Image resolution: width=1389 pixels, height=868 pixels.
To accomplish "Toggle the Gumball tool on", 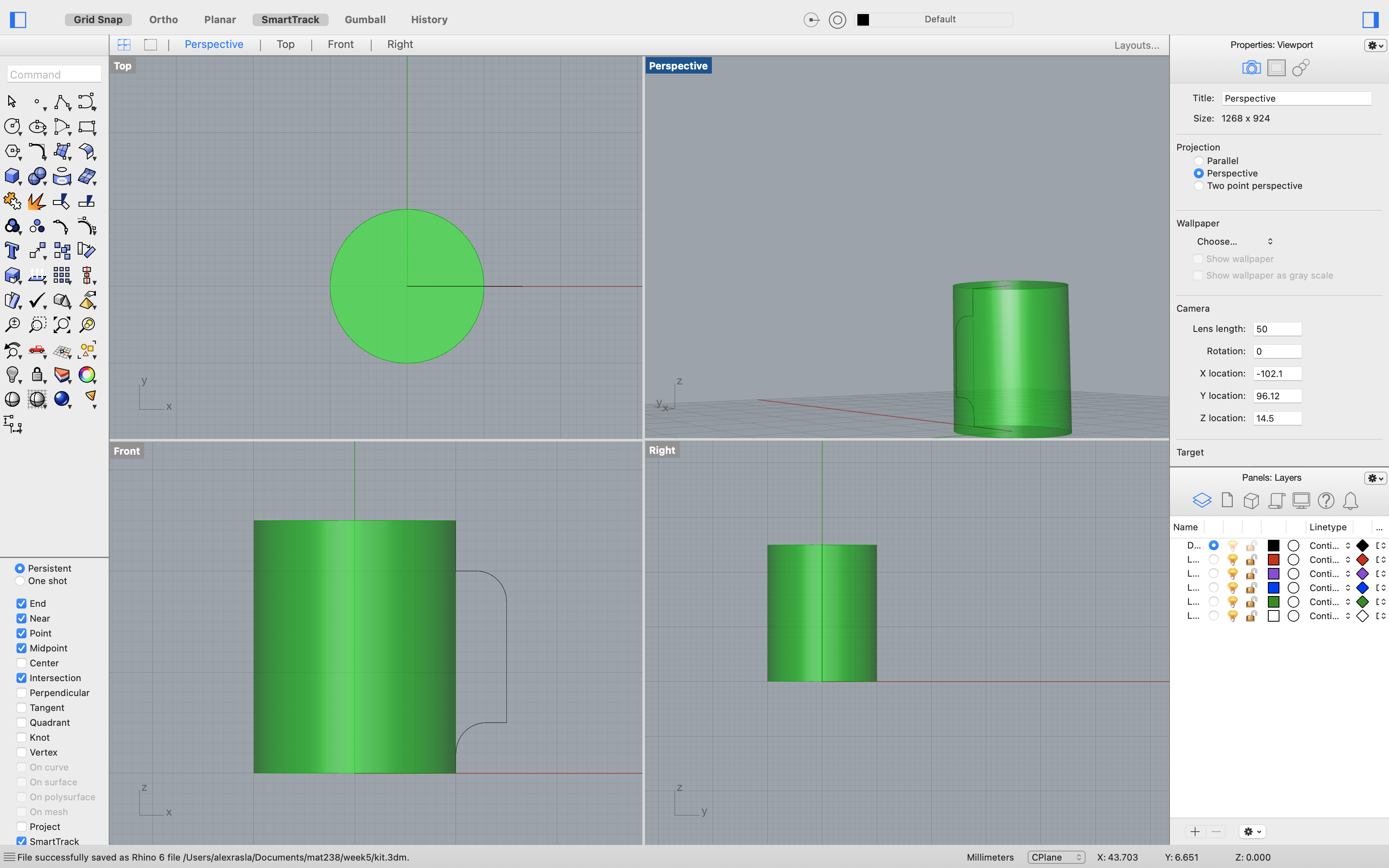I will point(364,19).
